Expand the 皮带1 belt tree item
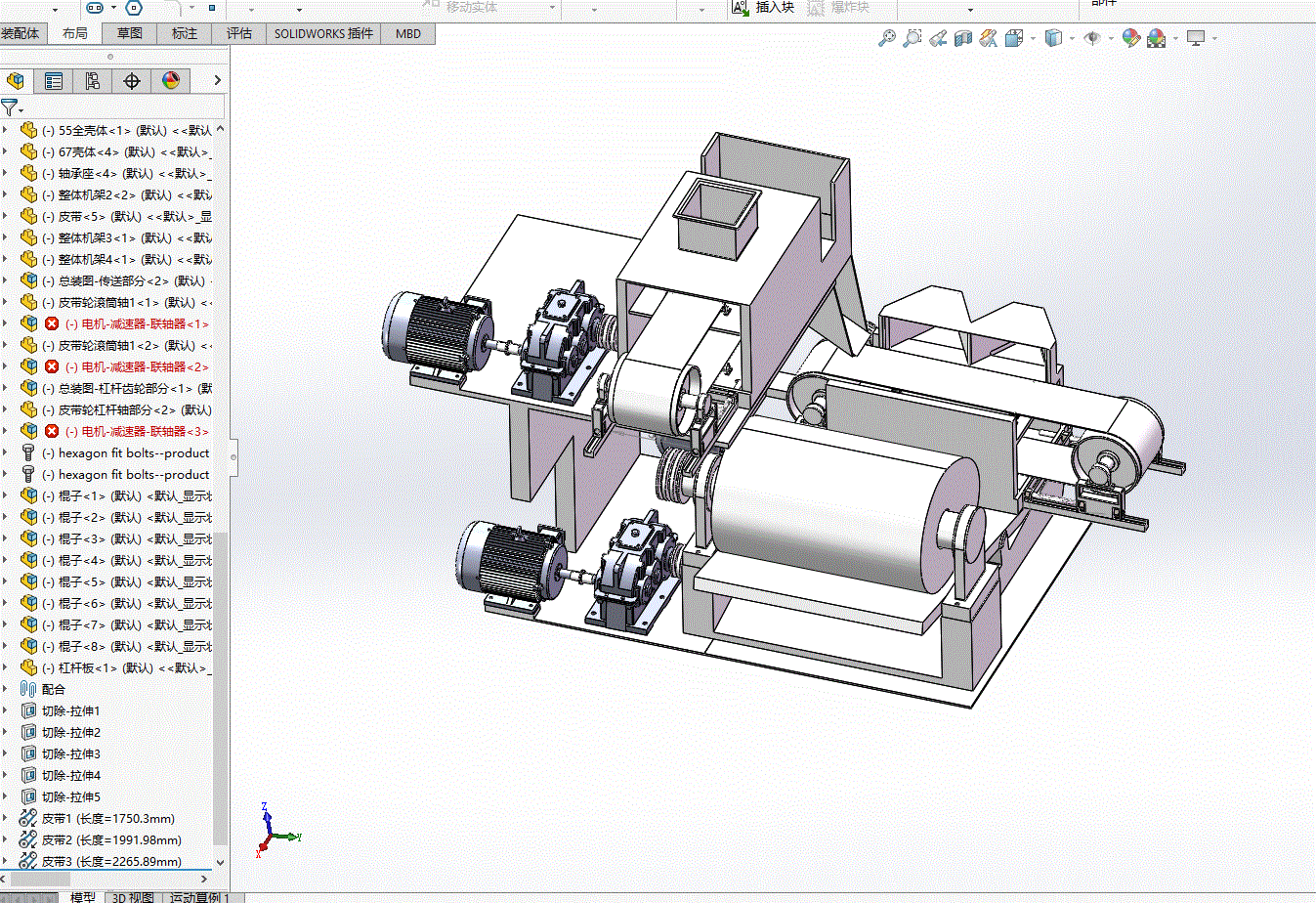Viewport: 1316px width, 903px height. pyautogui.click(x=5, y=818)
